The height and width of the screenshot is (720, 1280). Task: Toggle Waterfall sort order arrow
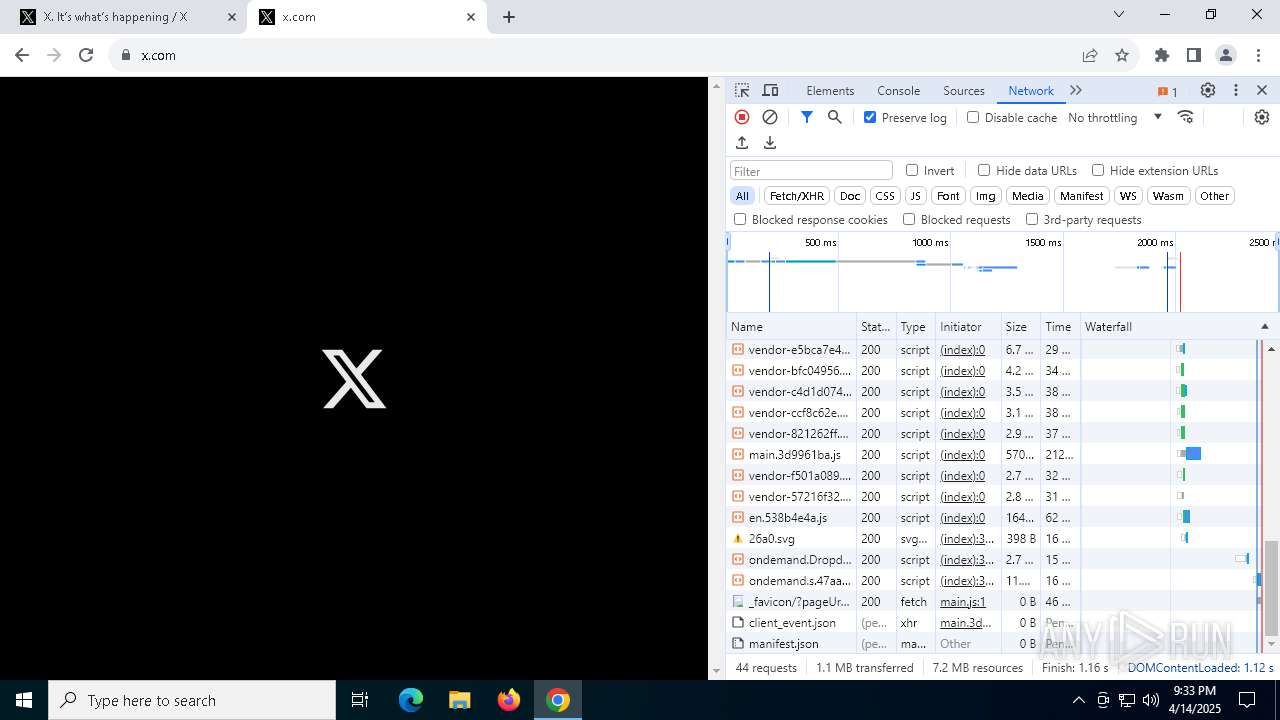pyautogui.click(x=1264, y=327)
